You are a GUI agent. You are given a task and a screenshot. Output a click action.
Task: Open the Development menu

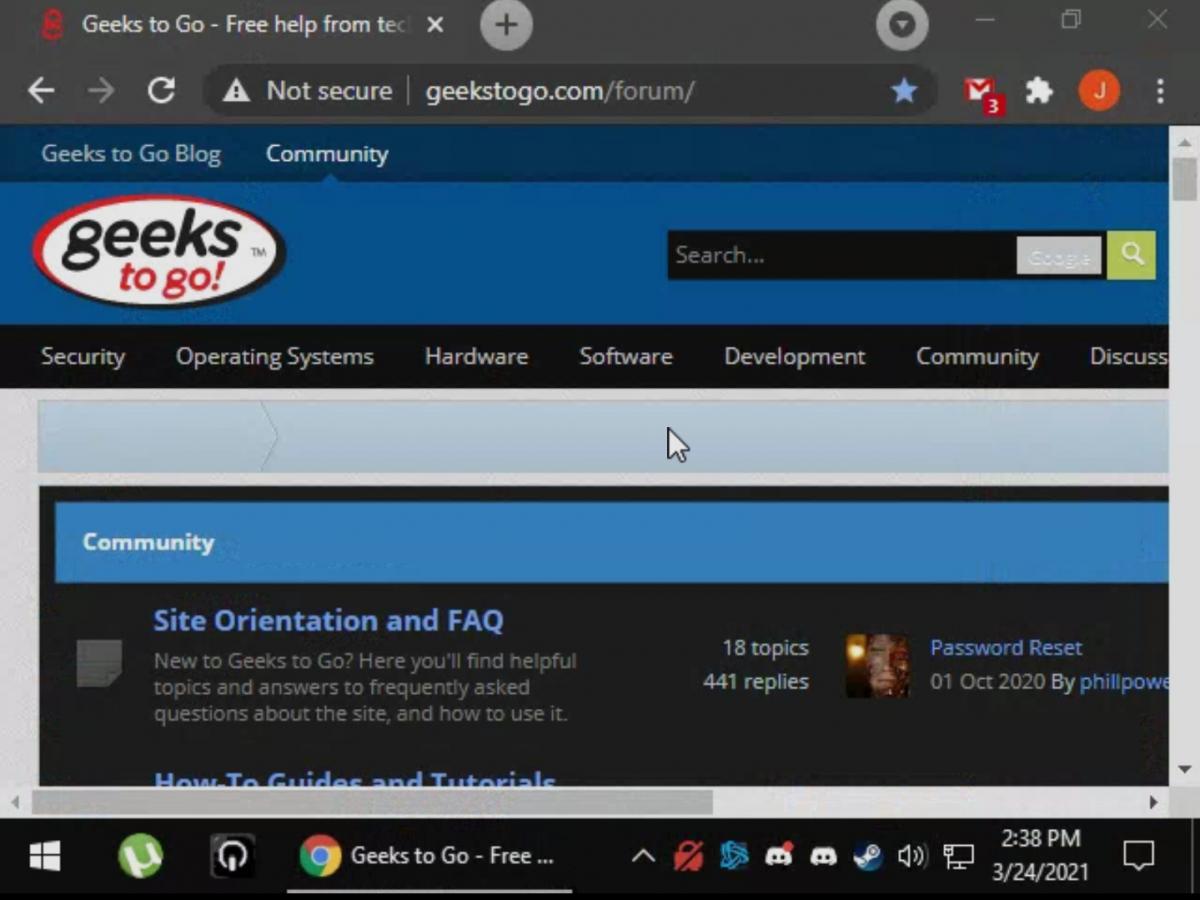pos(795,357)
